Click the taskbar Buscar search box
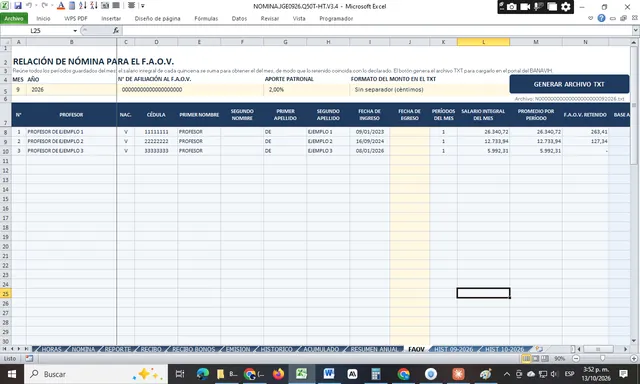Viewport: 640px width, 384px height. [96, 374]
